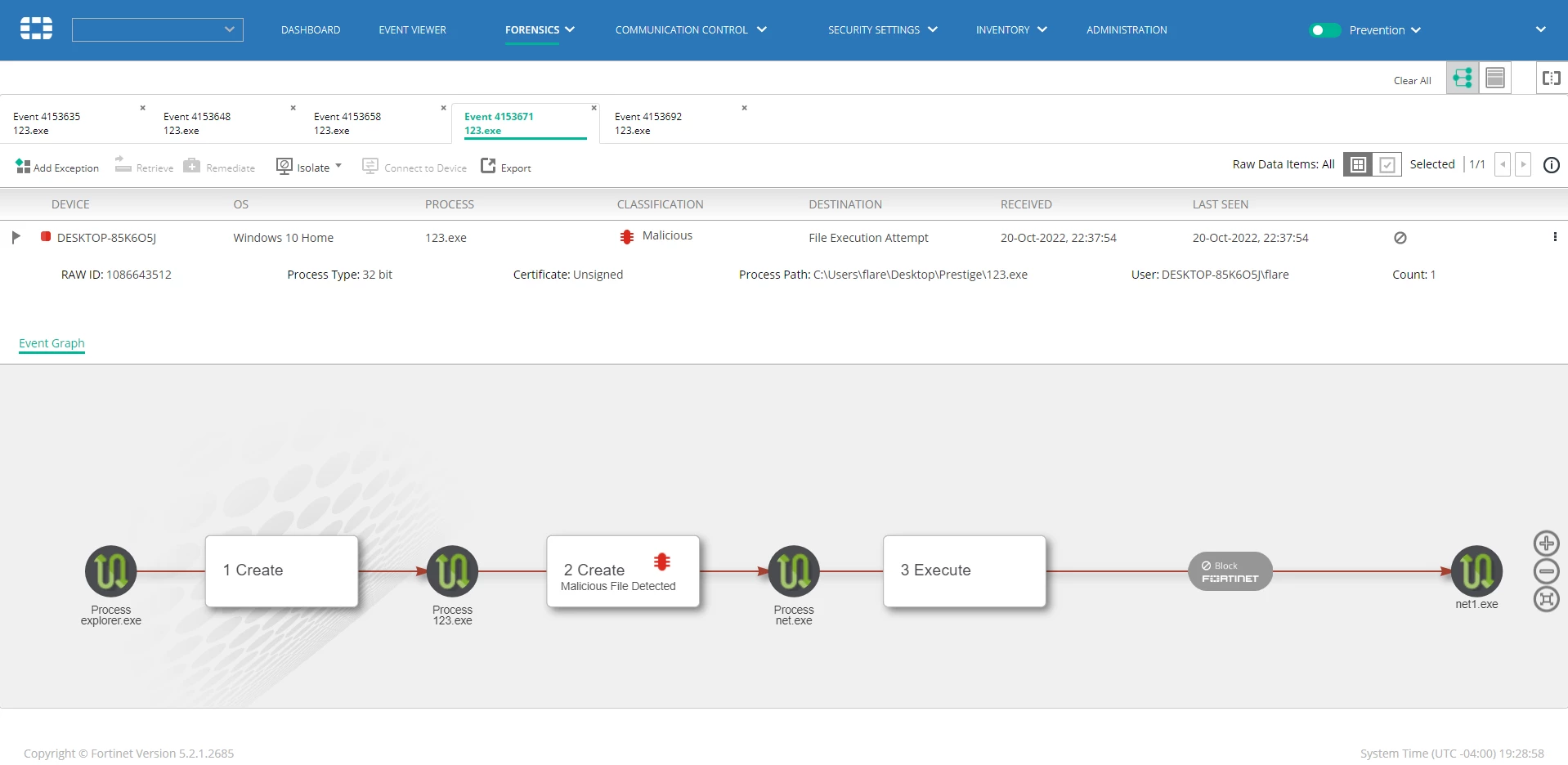
Task: Zoom out on the event graph
Action: coord(1546,571)
